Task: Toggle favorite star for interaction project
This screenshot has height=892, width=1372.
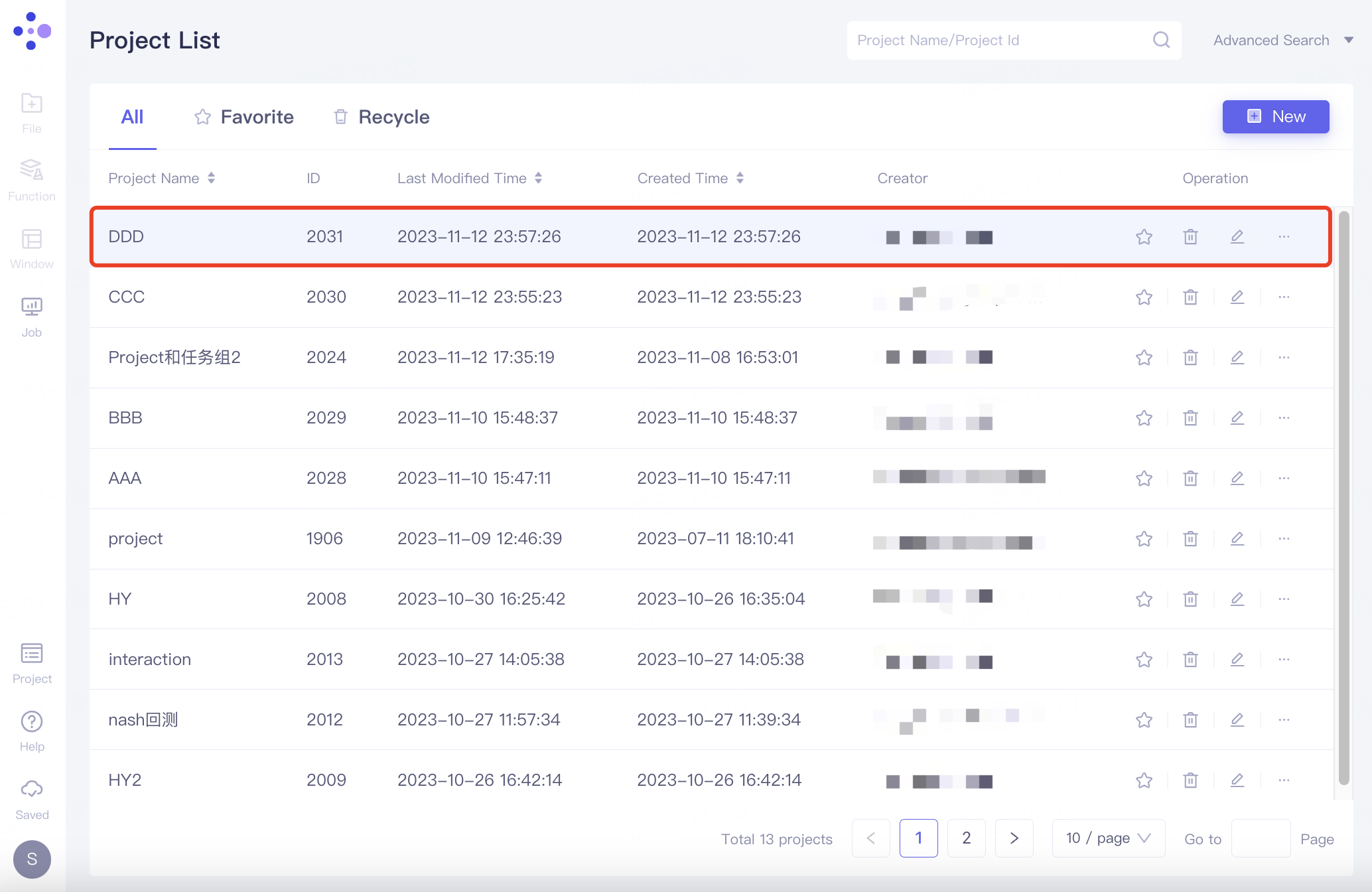Action: tap(1144, 659)
